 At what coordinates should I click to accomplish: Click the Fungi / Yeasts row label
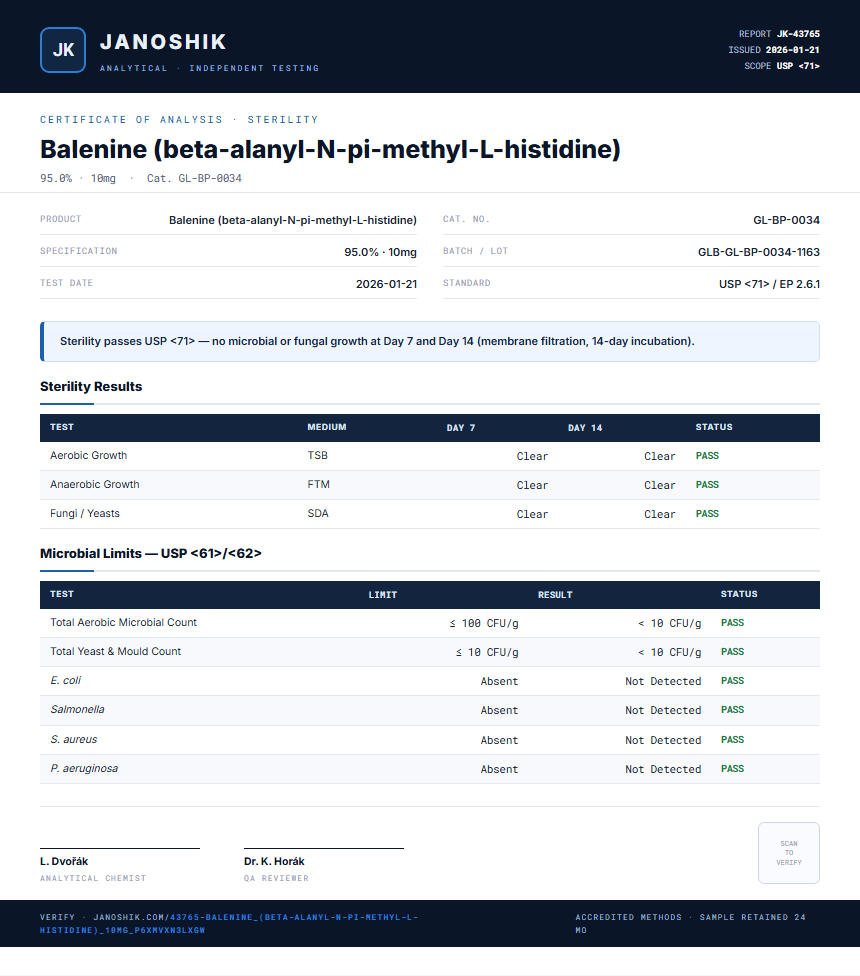(85, 514)
